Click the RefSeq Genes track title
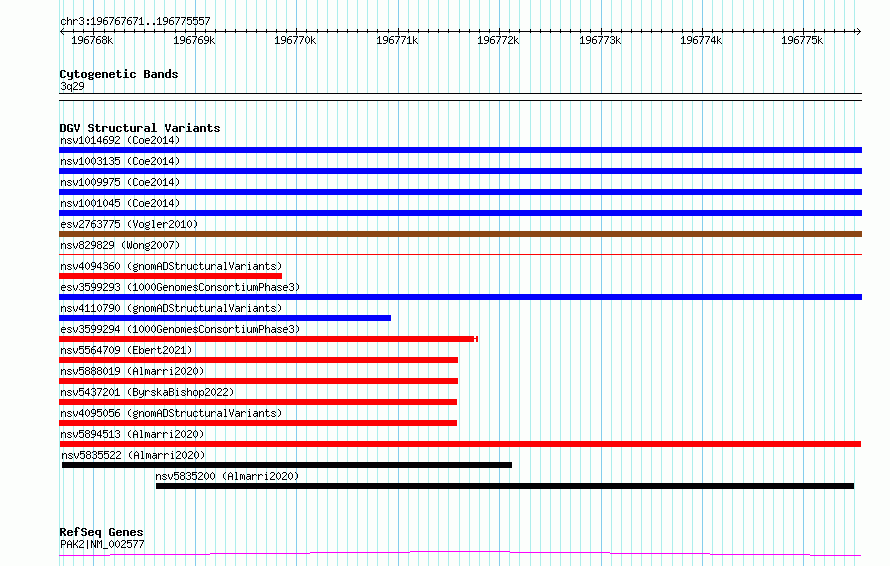Image resolution: width=890 pixels, height=566 pixels. [x=101, y=533]
